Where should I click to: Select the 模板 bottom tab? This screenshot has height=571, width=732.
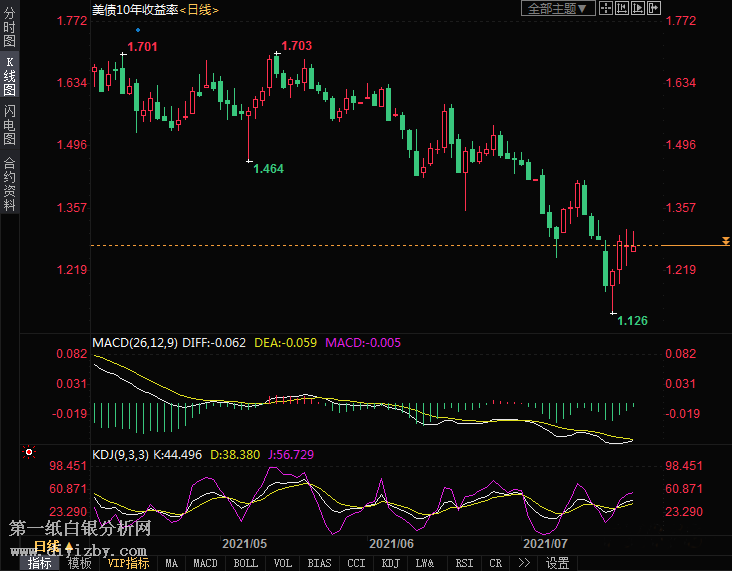coord(79,563)
